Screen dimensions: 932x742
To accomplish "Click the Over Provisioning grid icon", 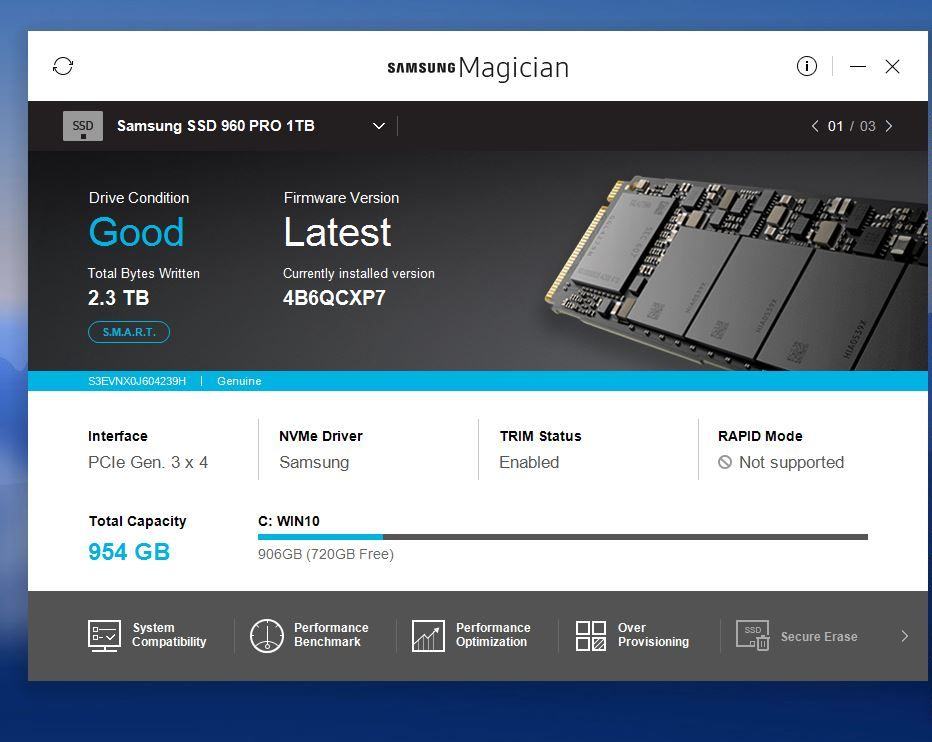I will coord(591,636).
